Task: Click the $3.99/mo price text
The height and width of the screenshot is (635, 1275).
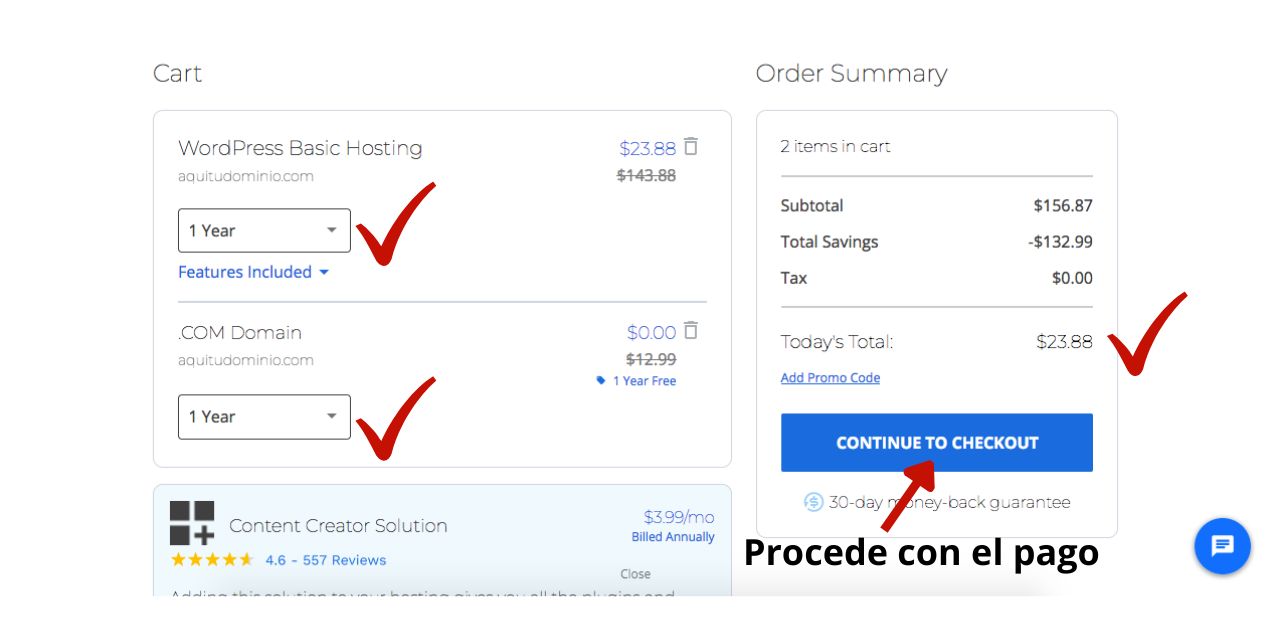Action: [x=679, y=517]
